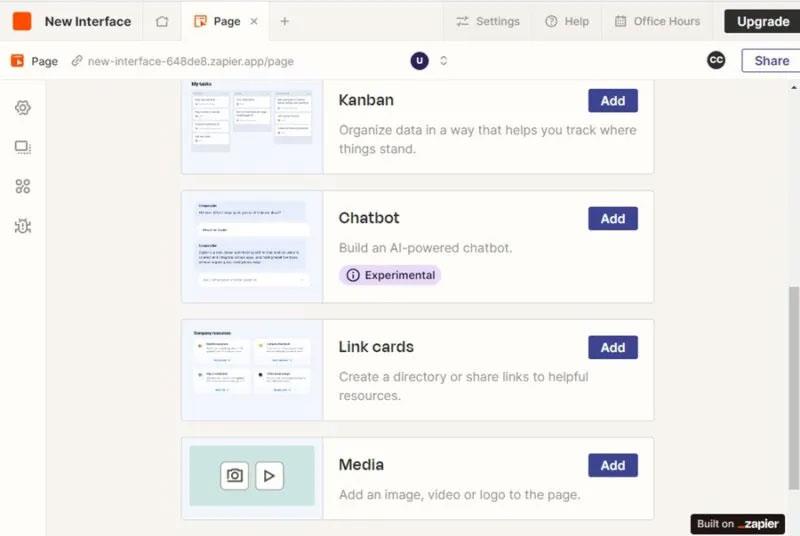
Task: Click the Help question mark icon
Action: click(x=552, y=21)
